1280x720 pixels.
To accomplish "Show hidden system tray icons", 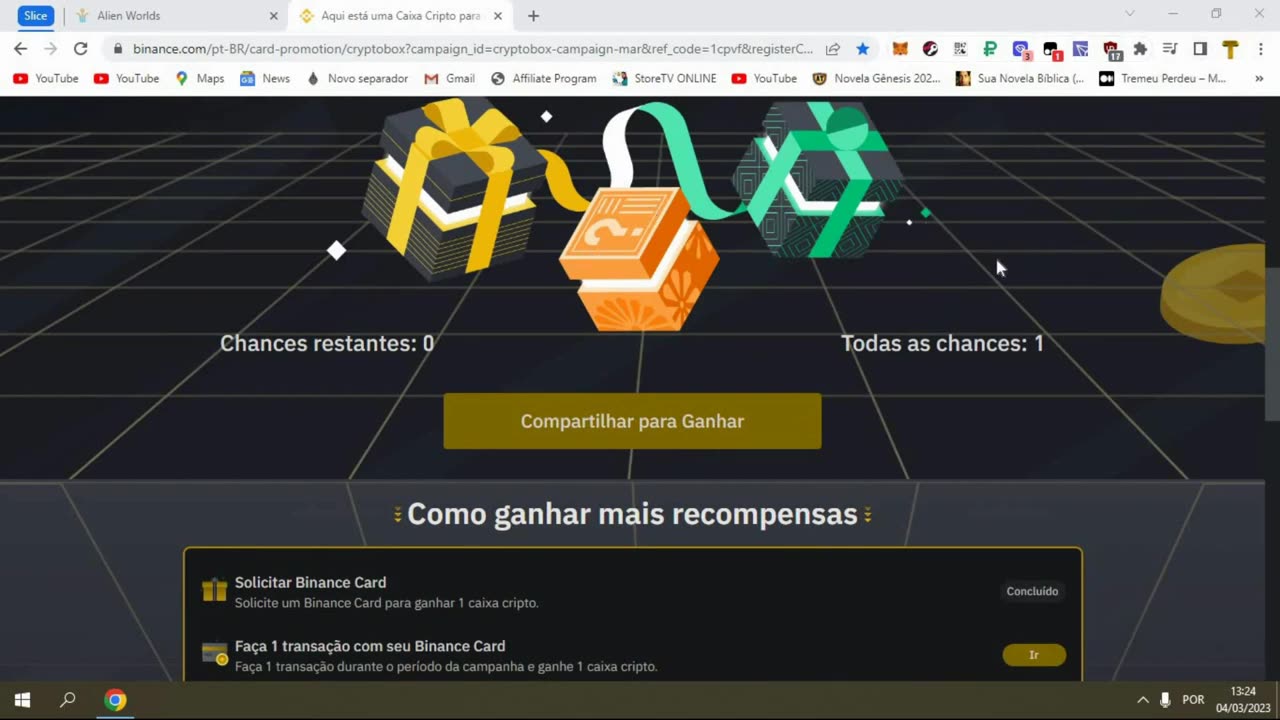I will pos(1143,700).
